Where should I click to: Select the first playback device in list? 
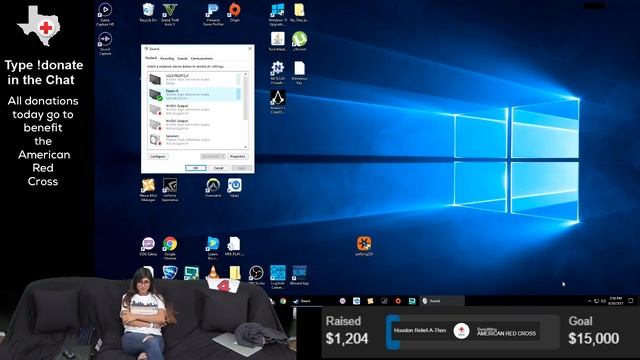click(x=194, y=79)
